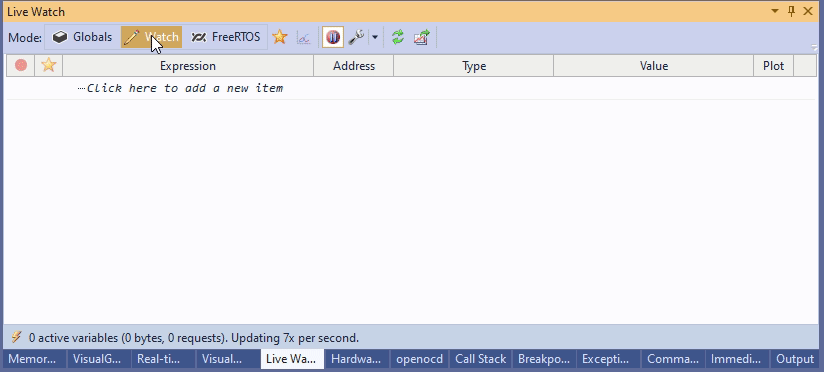824x372 pixels.
Task: Click the star column header
Action: 48,66
